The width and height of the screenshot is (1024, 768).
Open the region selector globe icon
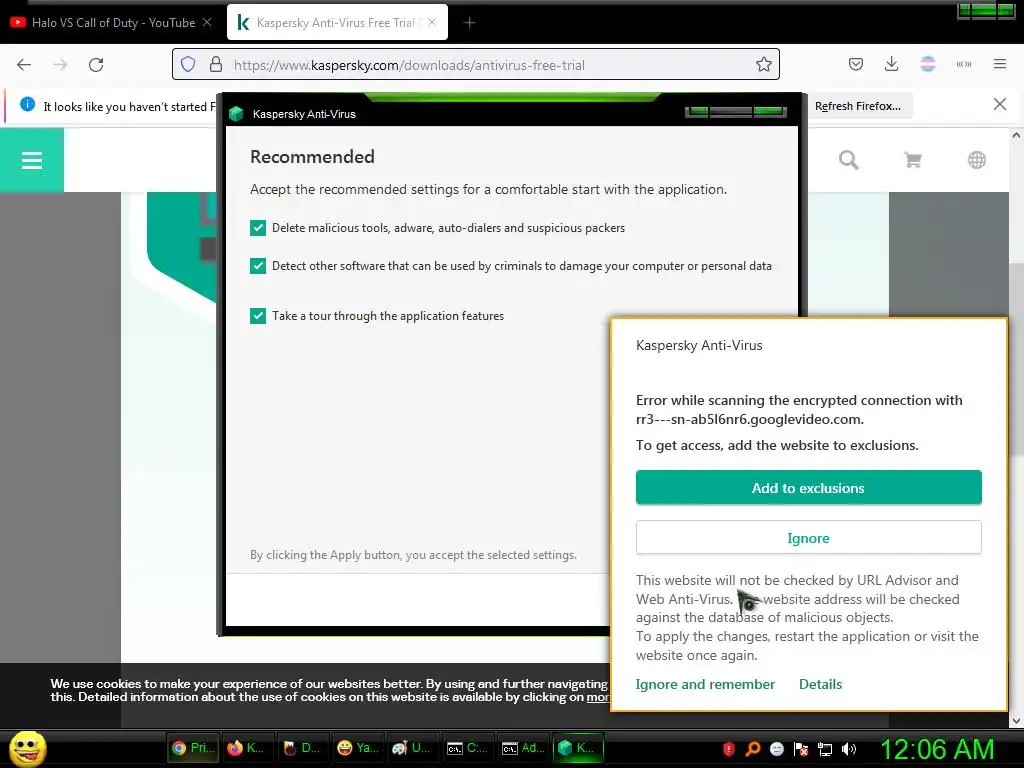coord(977,160)
